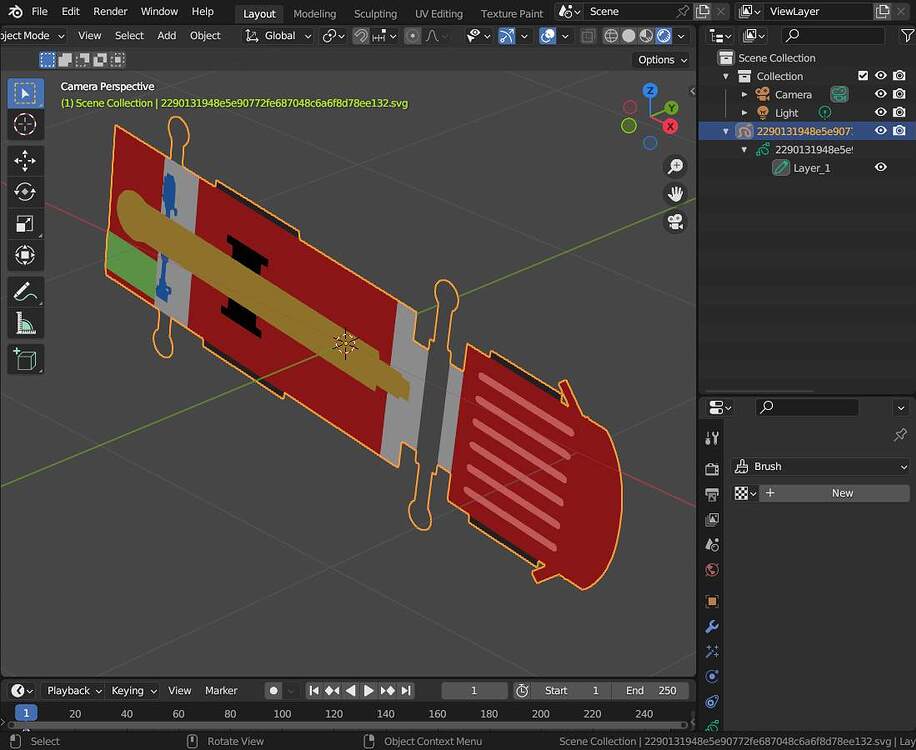Open the Scene properties tab
Viewport: 916px width, 750px height.
tap(712, 544)
